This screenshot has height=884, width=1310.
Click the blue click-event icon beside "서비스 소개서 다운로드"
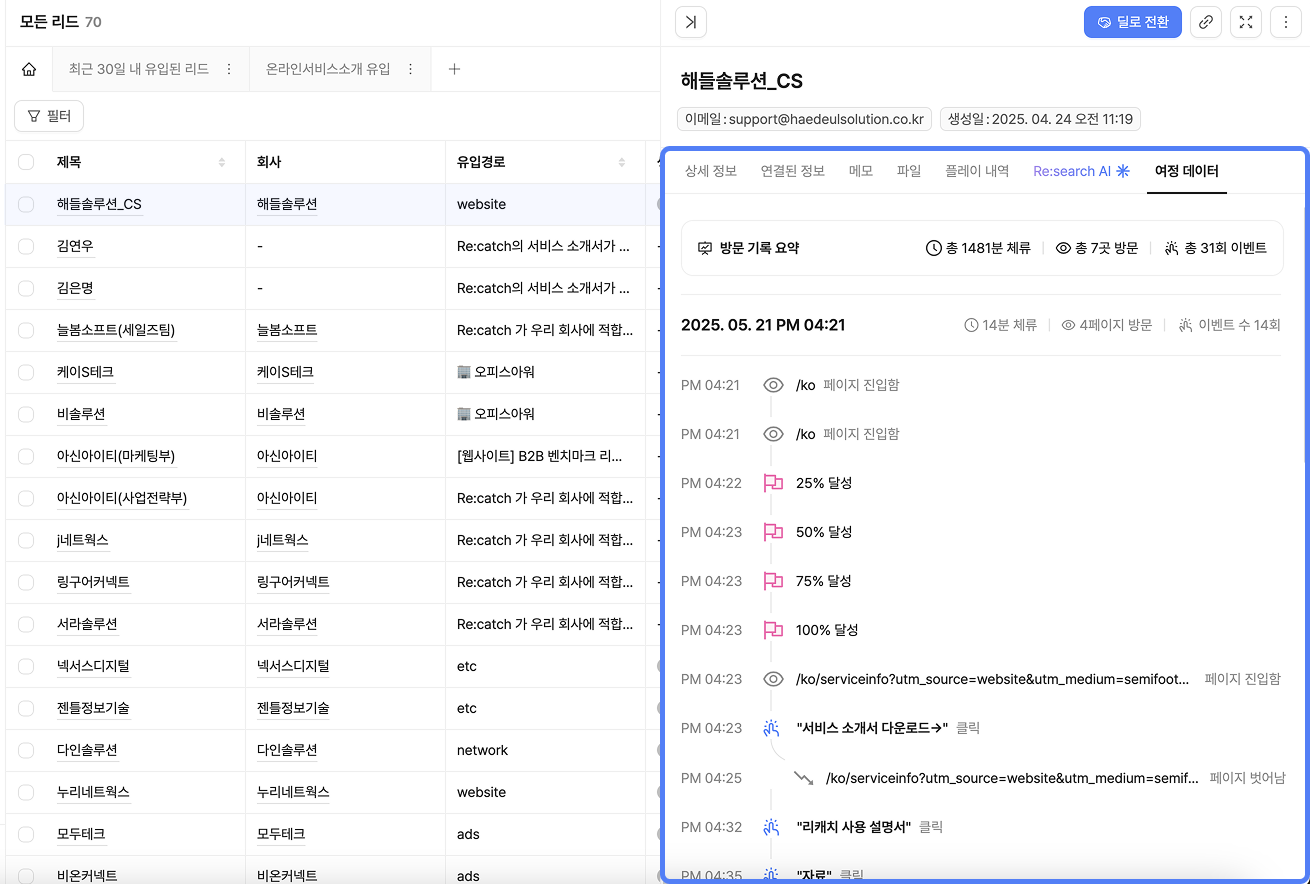771,728
